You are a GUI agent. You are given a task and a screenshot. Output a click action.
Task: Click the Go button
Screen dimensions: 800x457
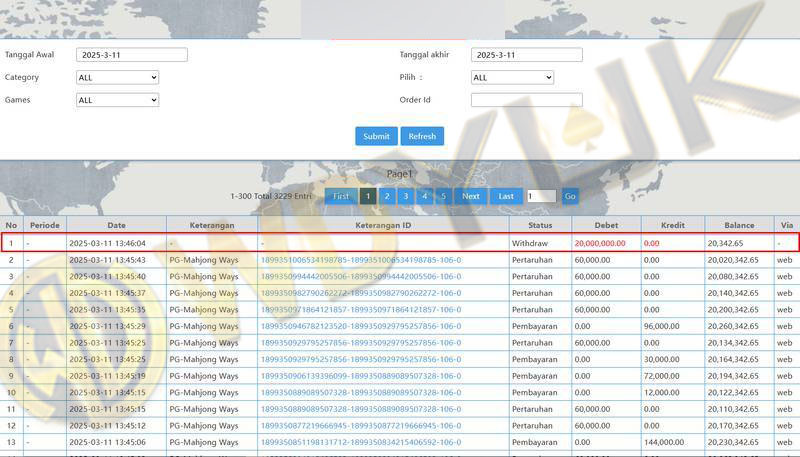(570, 196)
